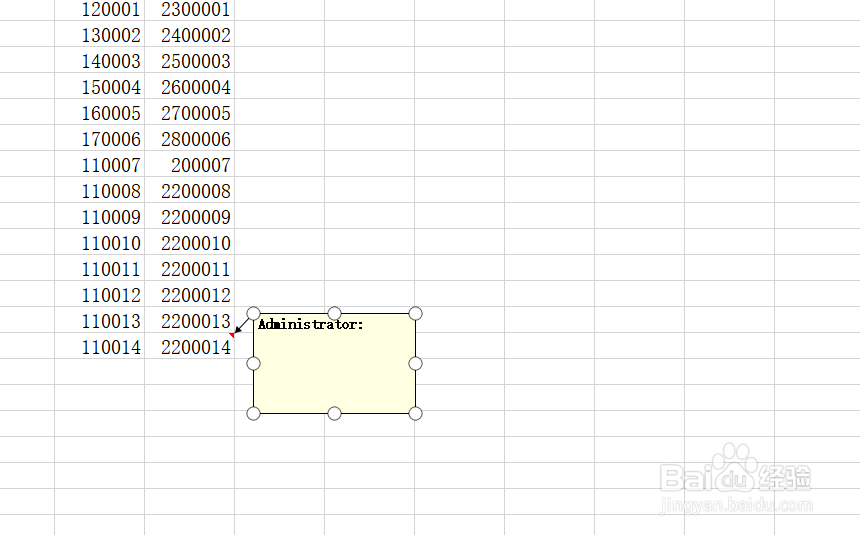Select cell containing 160005
860x535 pixels.
click(100, 112)
